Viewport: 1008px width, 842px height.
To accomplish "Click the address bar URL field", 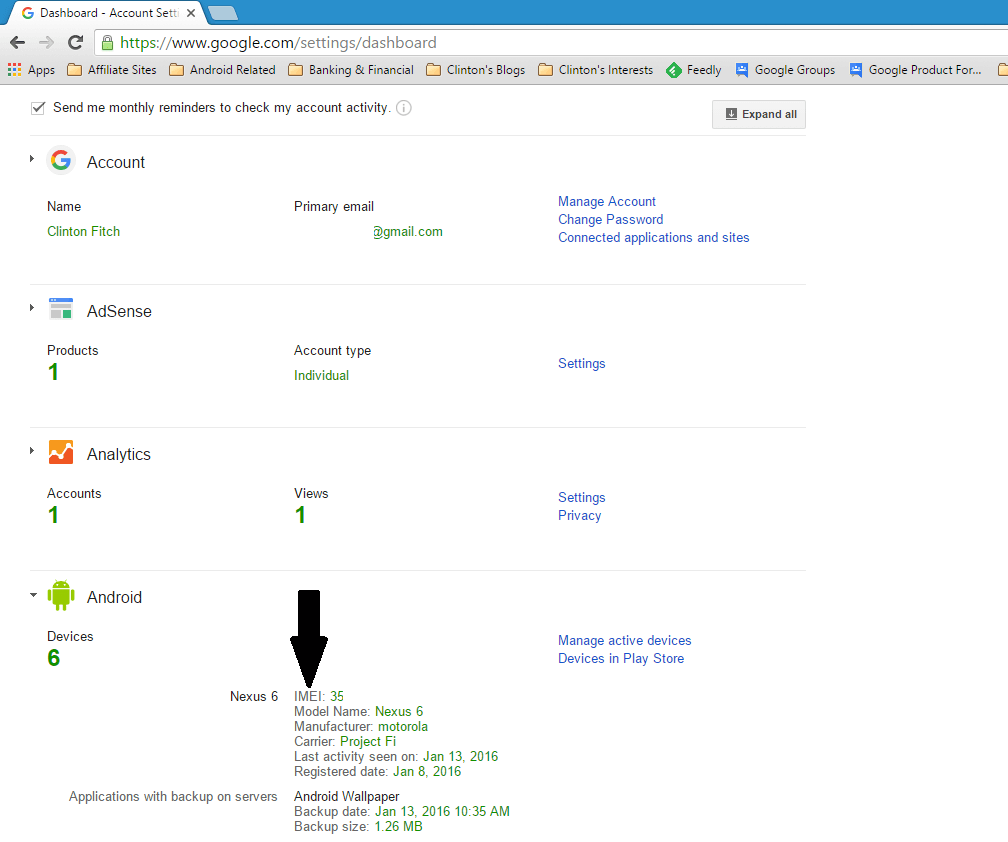I will tap(553, 42).
